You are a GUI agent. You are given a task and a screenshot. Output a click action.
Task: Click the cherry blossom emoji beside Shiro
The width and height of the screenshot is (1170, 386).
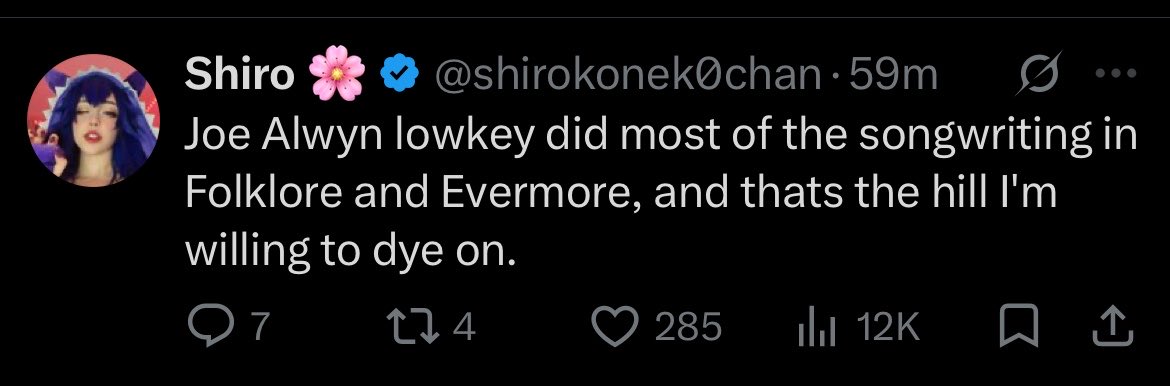point(337,74)
